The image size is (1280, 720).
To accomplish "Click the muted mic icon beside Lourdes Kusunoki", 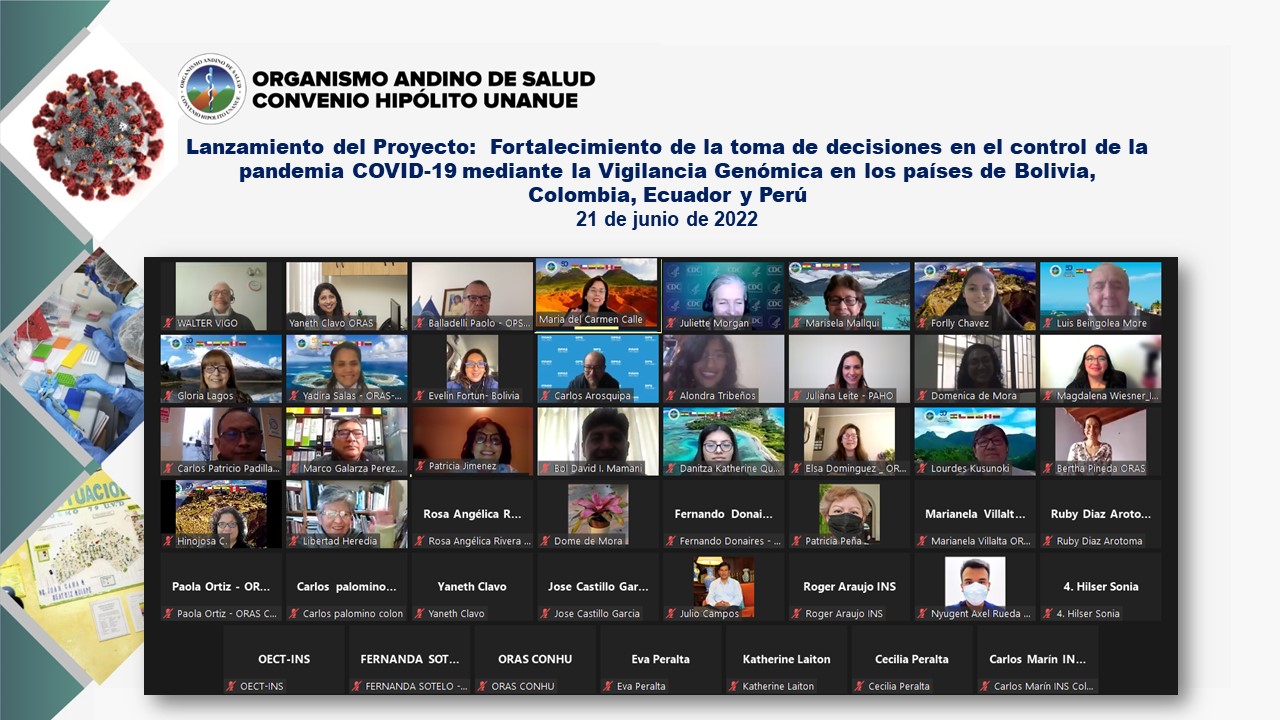I will (922, 469).
